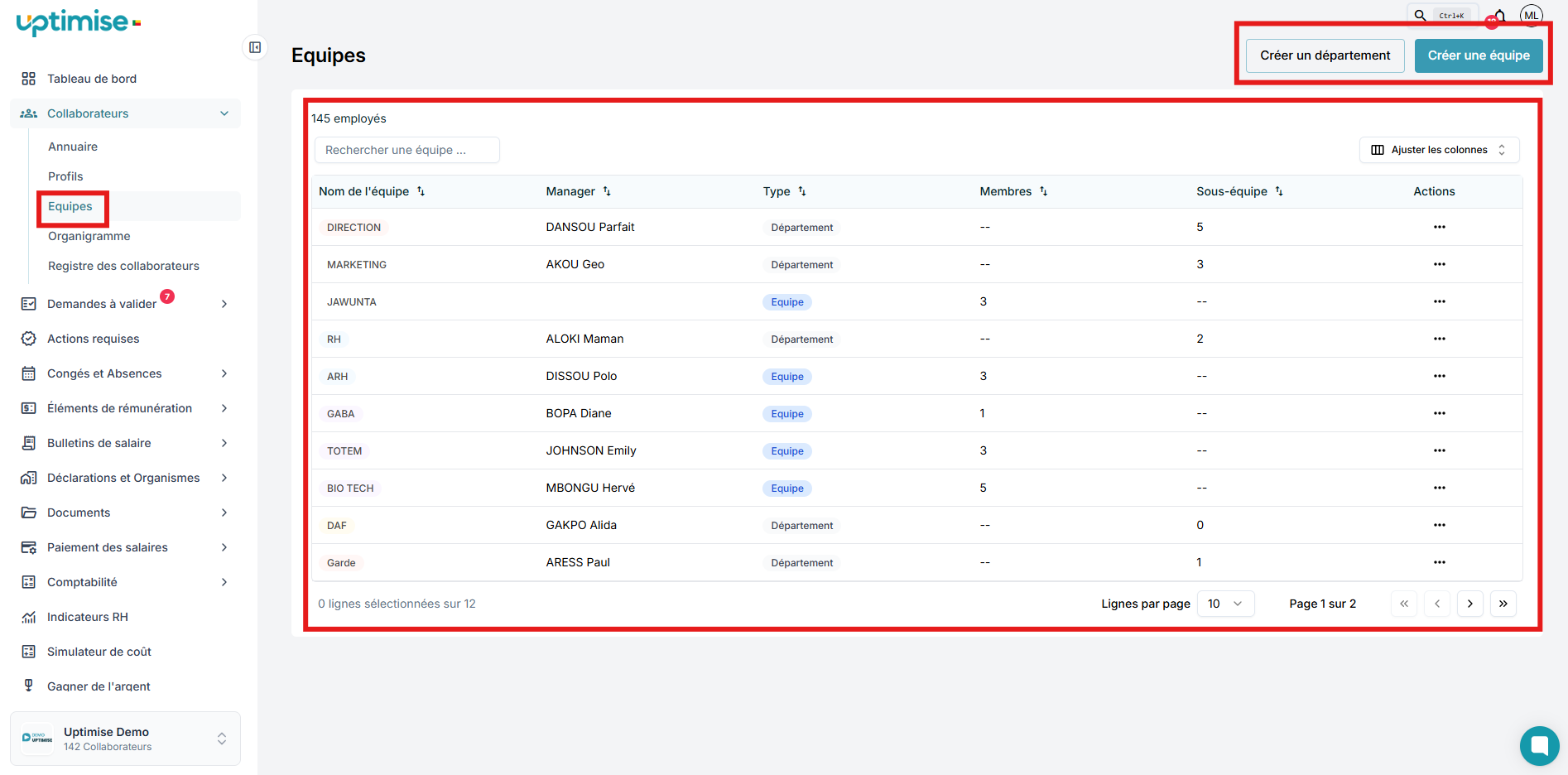Open actions menu for RH row
The image size is (1568, 775).
1440,339
